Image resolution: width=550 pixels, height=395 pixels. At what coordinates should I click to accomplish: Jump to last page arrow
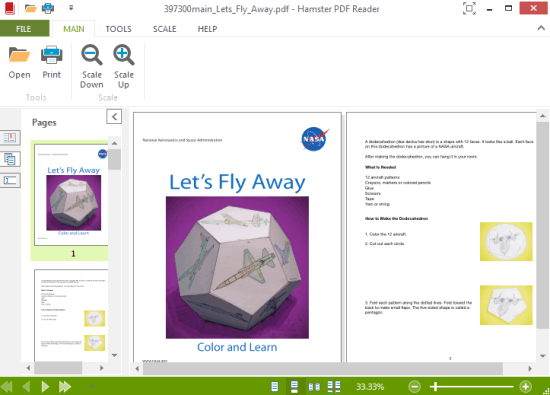[65, 387]
